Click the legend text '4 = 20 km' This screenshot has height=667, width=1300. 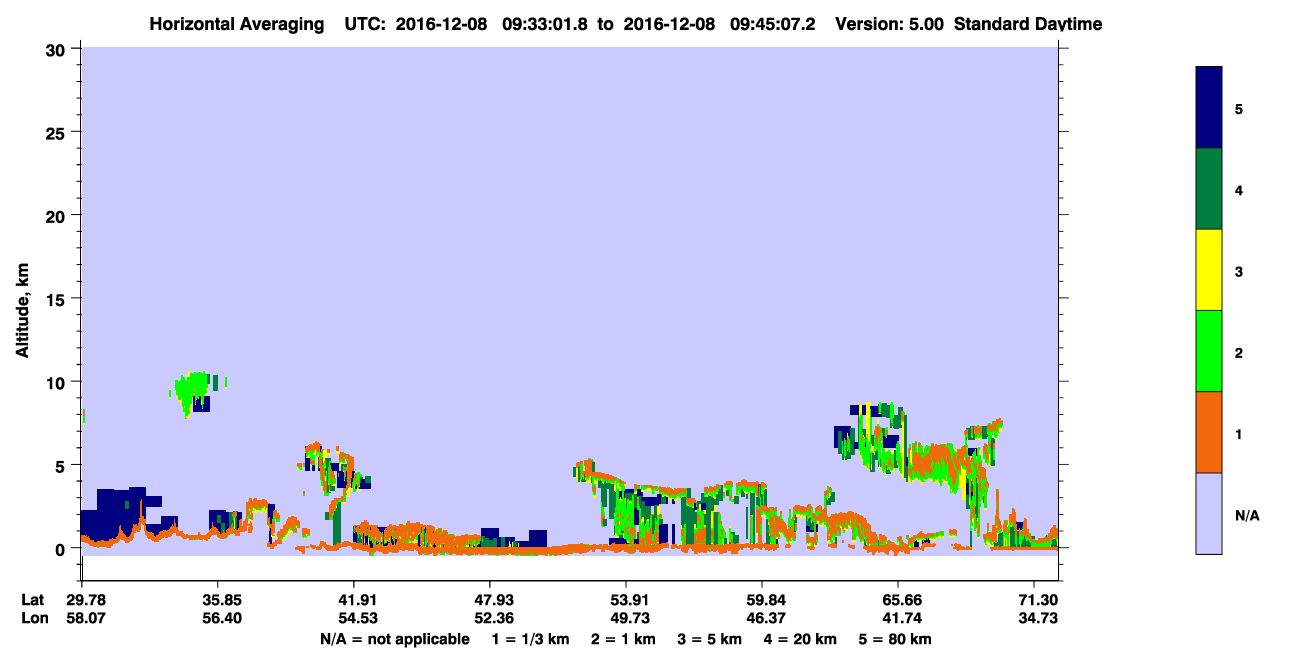tap(802, 639)
